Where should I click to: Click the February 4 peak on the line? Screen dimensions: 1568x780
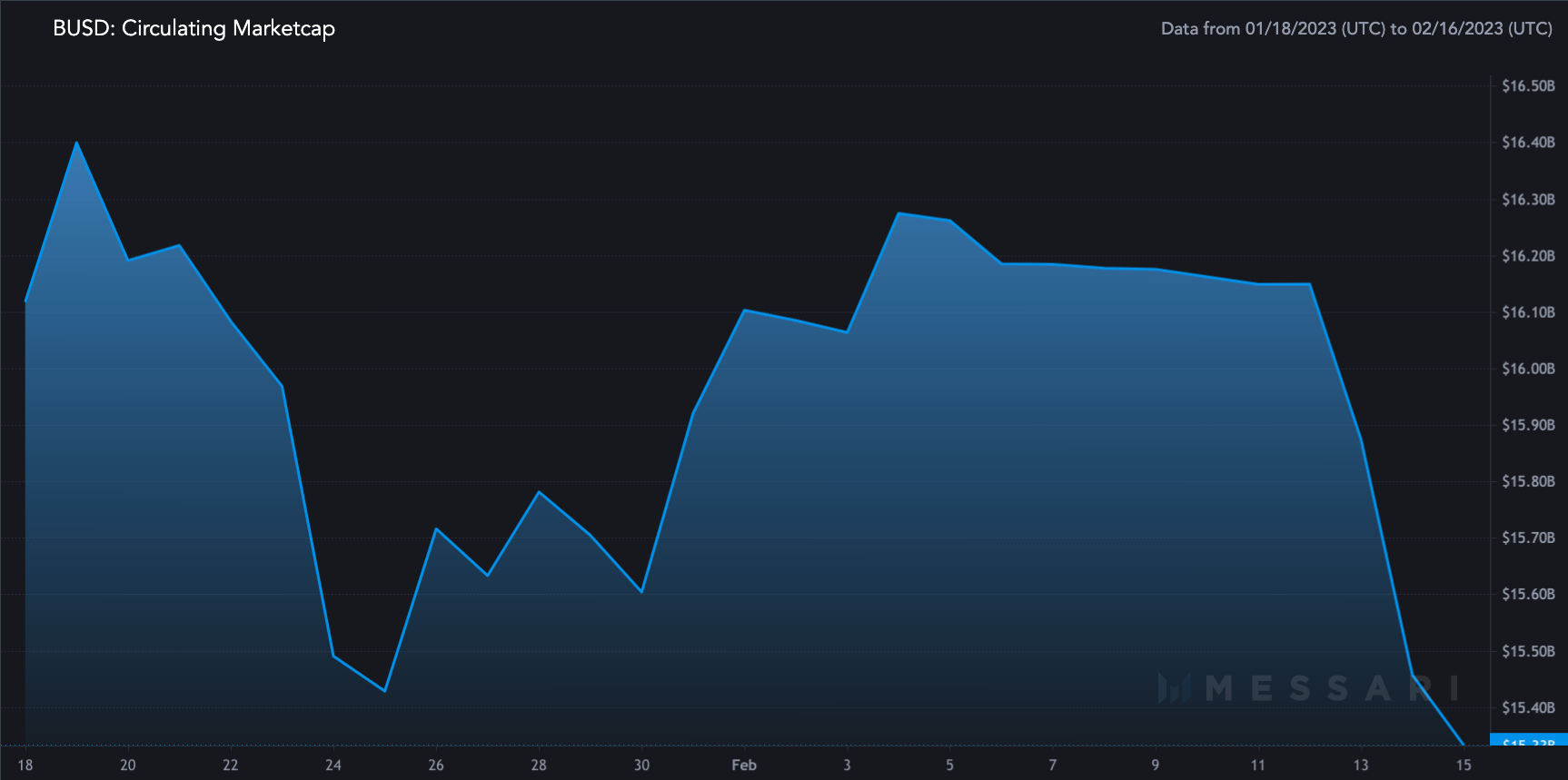pos(898,213)
